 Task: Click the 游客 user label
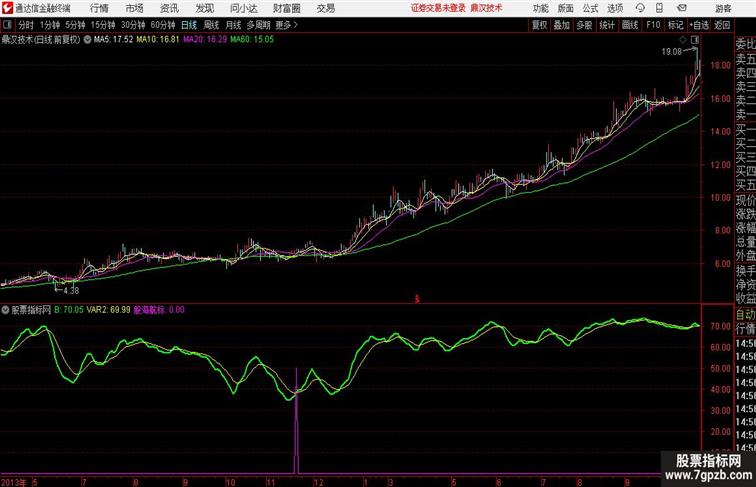[x=723, y=9]
